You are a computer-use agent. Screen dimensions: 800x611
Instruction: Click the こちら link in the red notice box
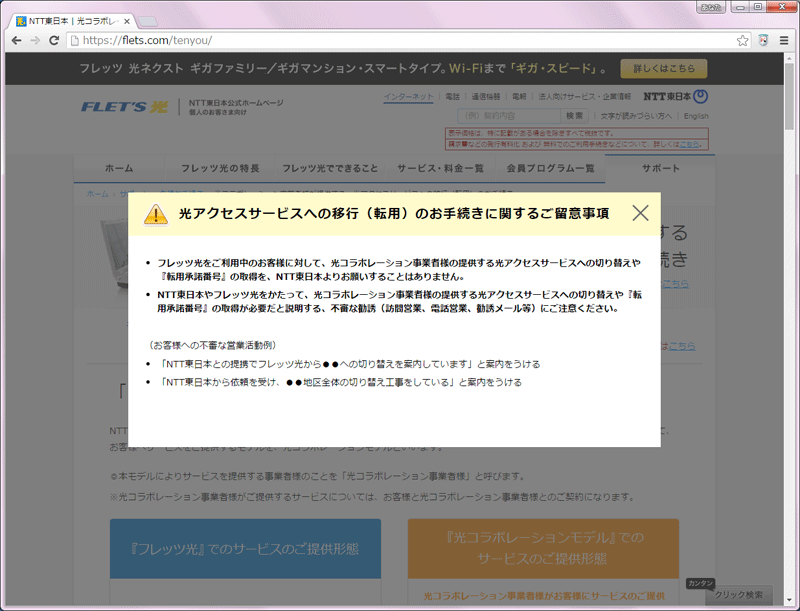(690, 145)
